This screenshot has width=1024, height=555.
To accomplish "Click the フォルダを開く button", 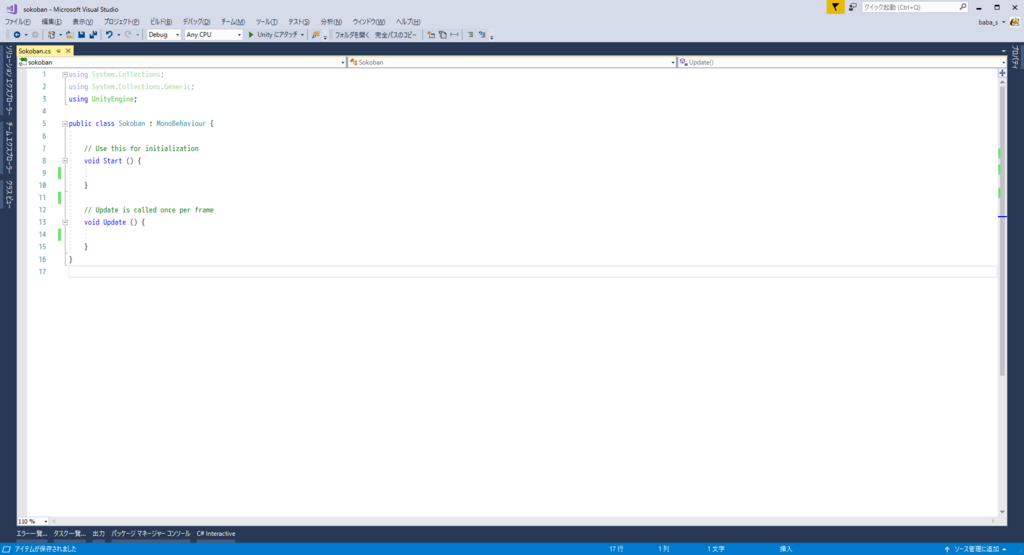I will tap(352, 35).
